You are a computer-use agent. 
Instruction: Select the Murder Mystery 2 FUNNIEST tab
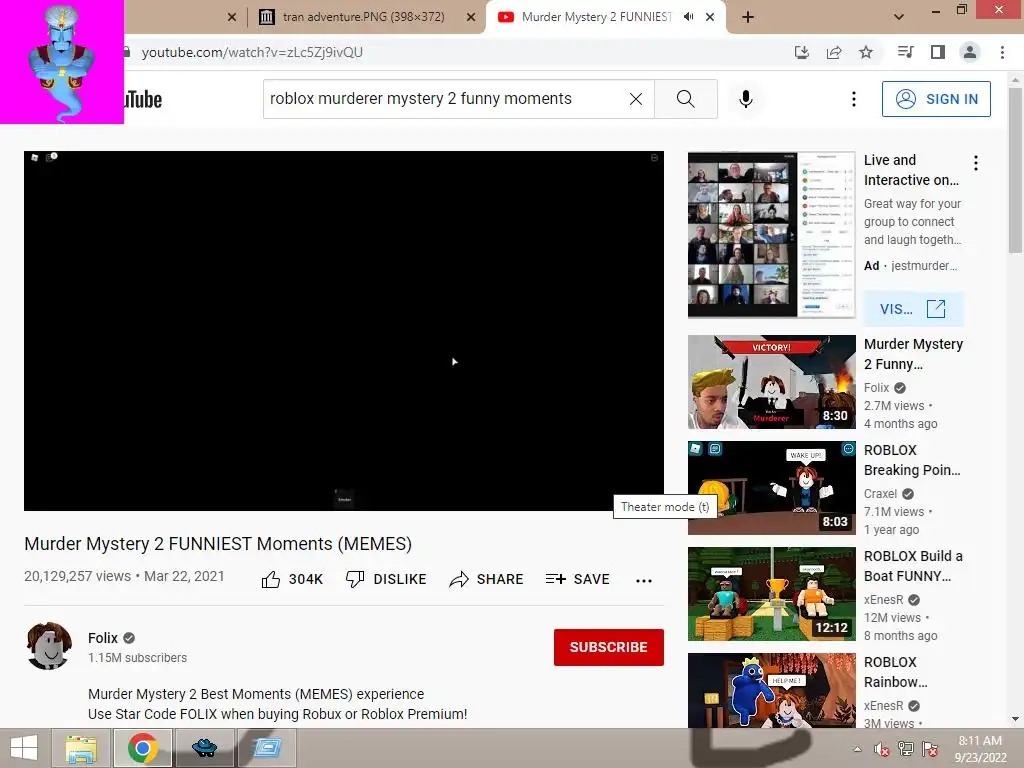pos(596,17)
